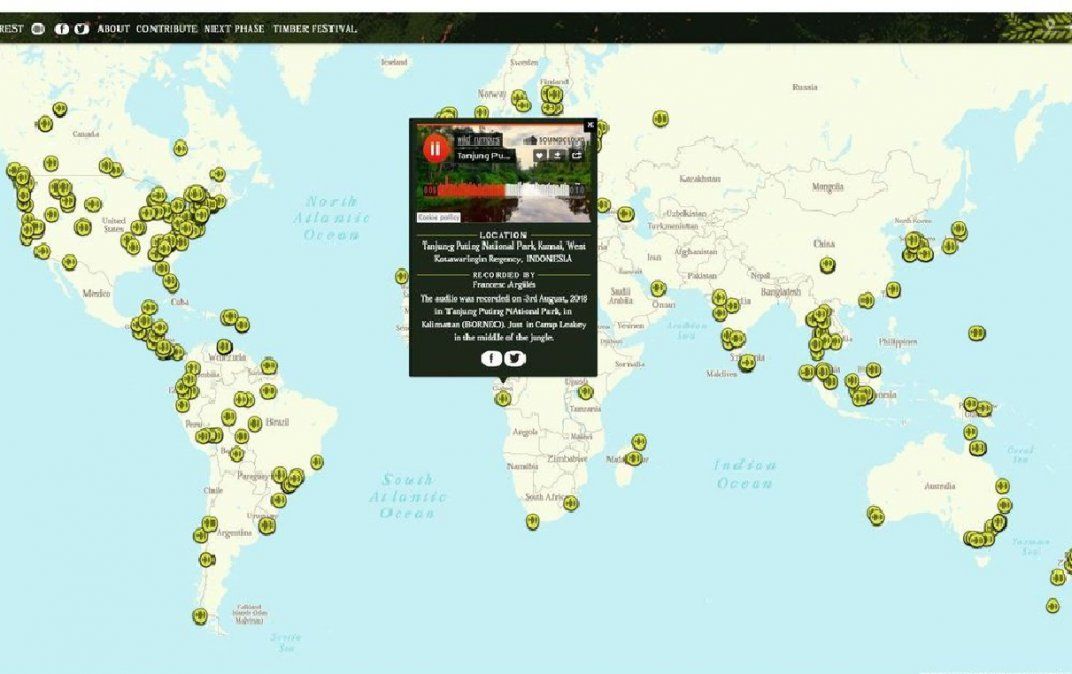Select the sound marker in Western Australia

point(876,515)
